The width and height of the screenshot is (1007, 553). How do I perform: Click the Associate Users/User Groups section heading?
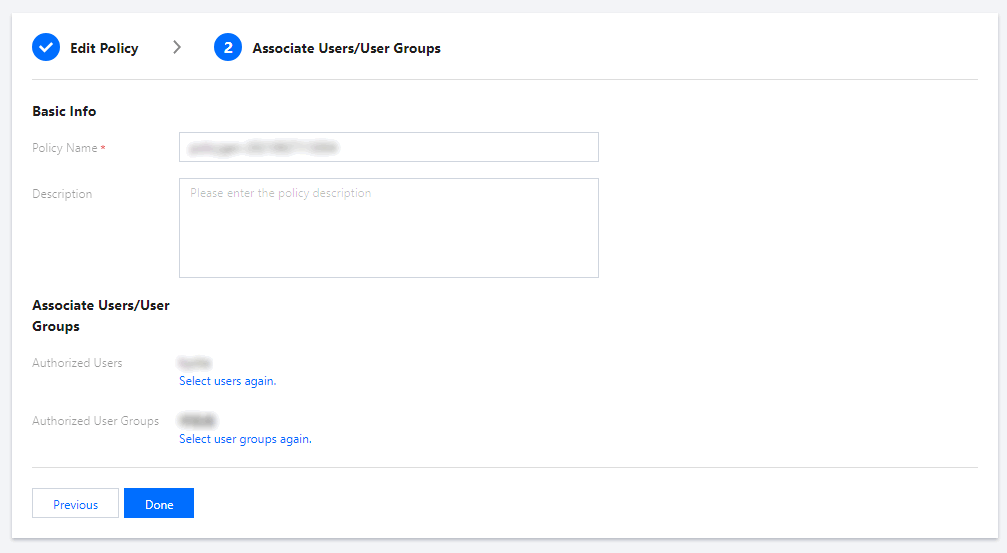click(100, 315)
